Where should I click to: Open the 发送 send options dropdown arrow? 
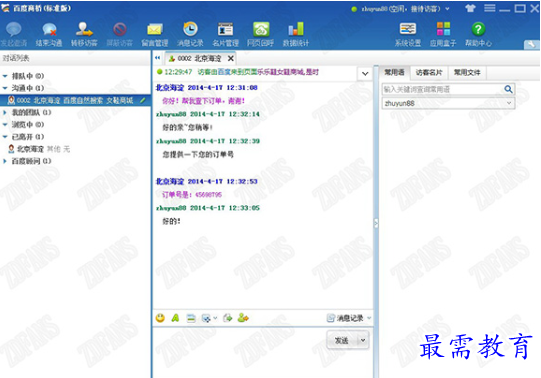pos(363,340)
